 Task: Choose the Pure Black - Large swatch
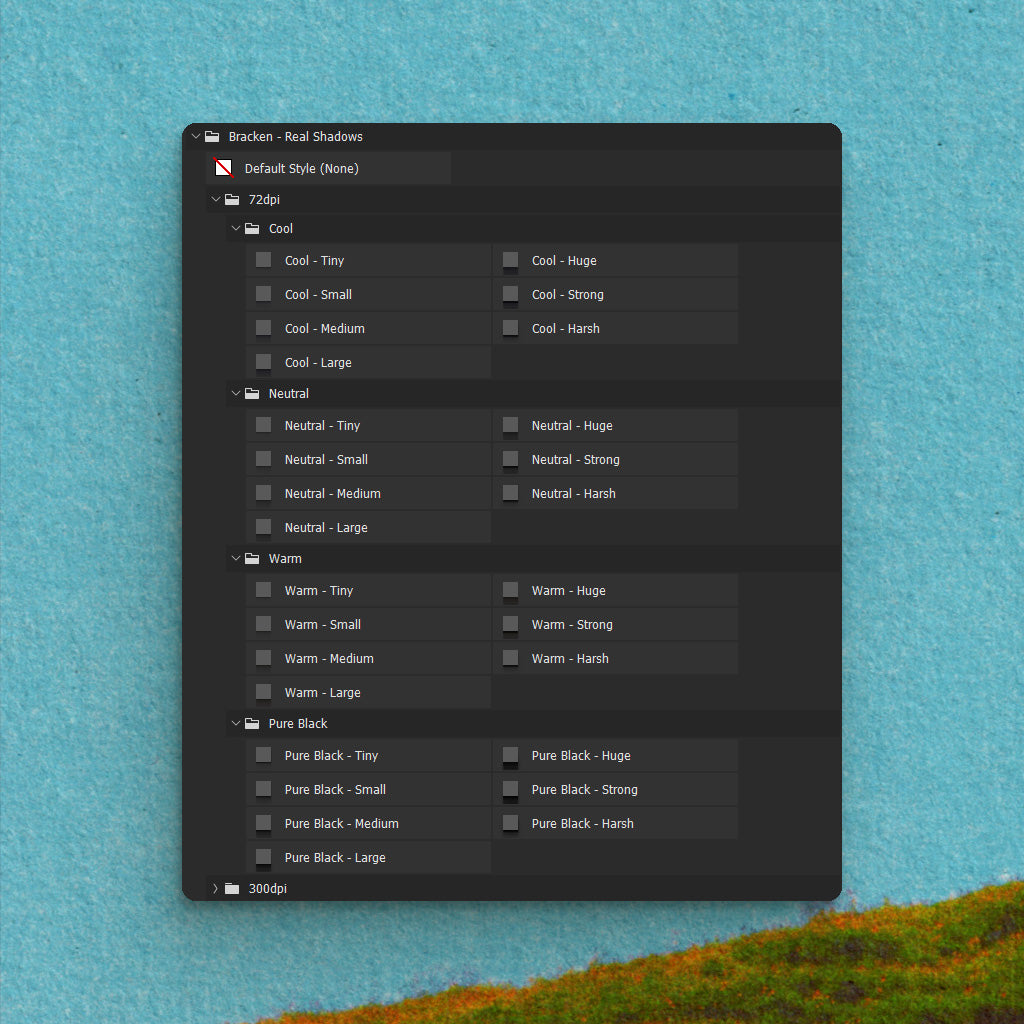[264, 857]
